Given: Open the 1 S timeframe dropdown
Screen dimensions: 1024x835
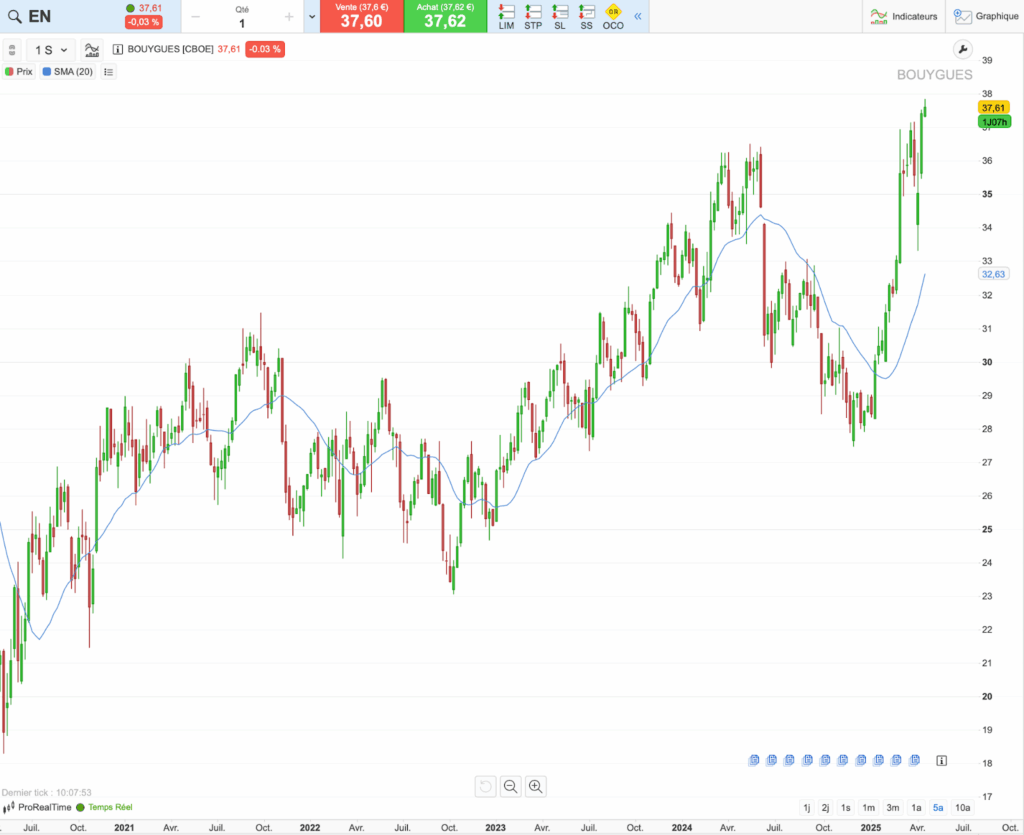Looking at the screenshot, I should 51,50.
